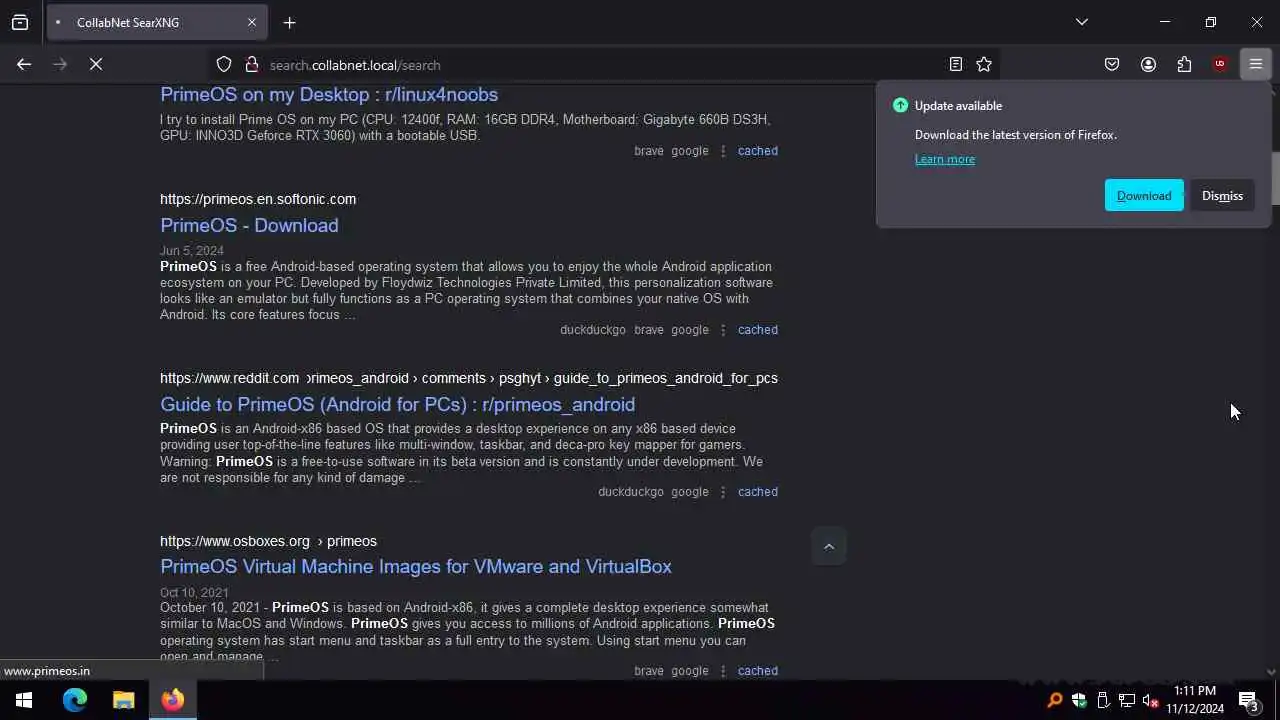This screenshot has width=1280, height=720.
Task: Open the Extensions menu
Action: point(1184,64)
